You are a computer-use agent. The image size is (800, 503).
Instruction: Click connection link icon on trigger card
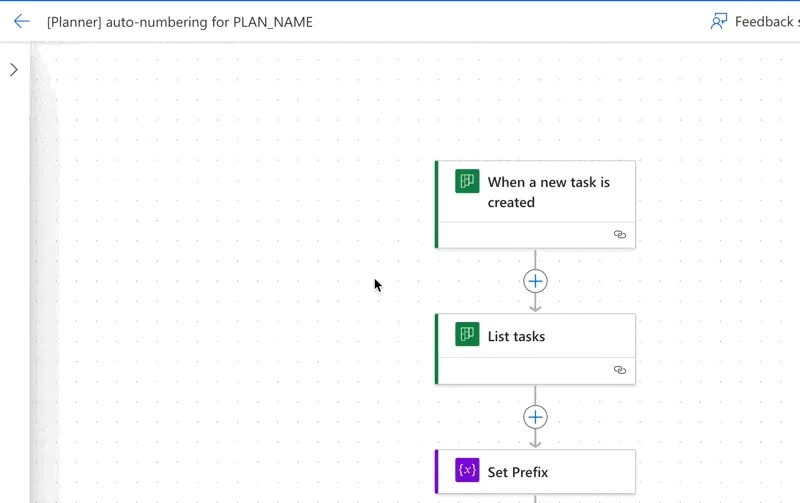click(x=619, y=235)
